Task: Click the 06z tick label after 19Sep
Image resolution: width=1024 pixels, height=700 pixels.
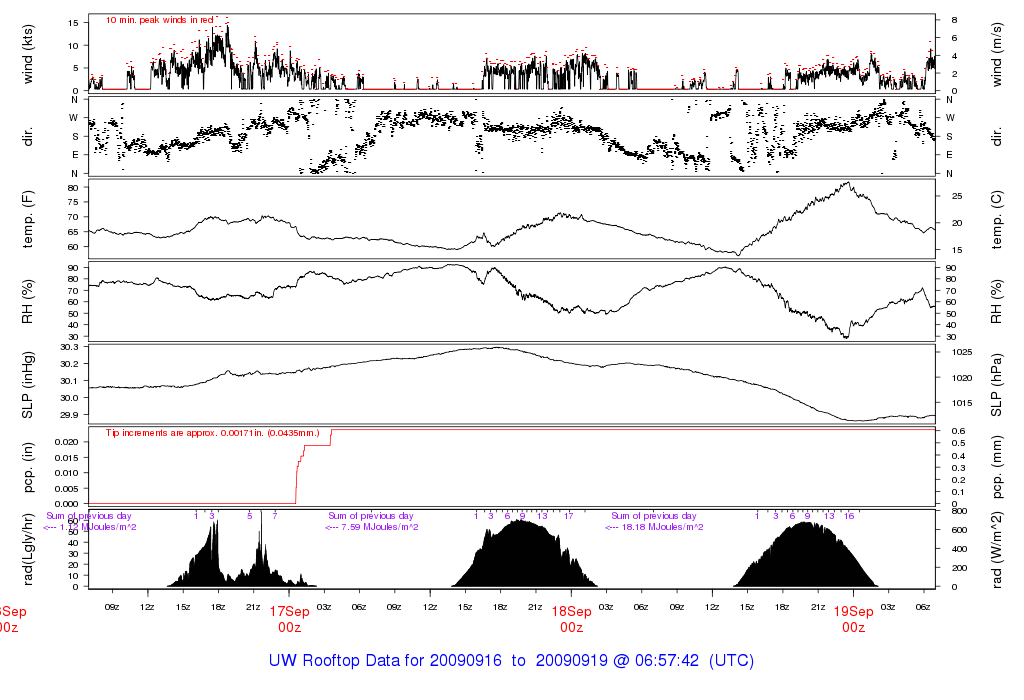Action: [923, 607]
